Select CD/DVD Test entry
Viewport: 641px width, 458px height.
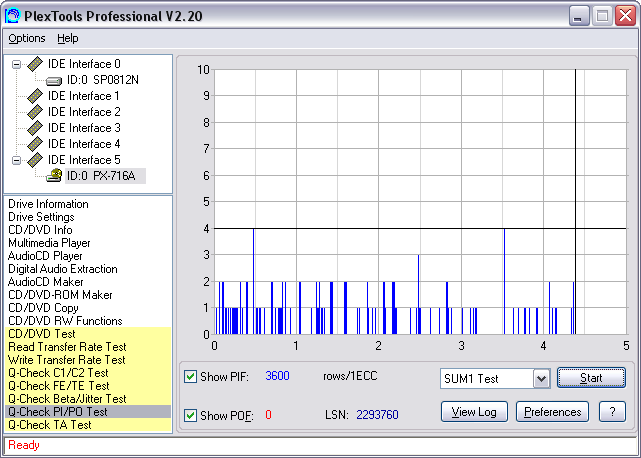(42, 334)
